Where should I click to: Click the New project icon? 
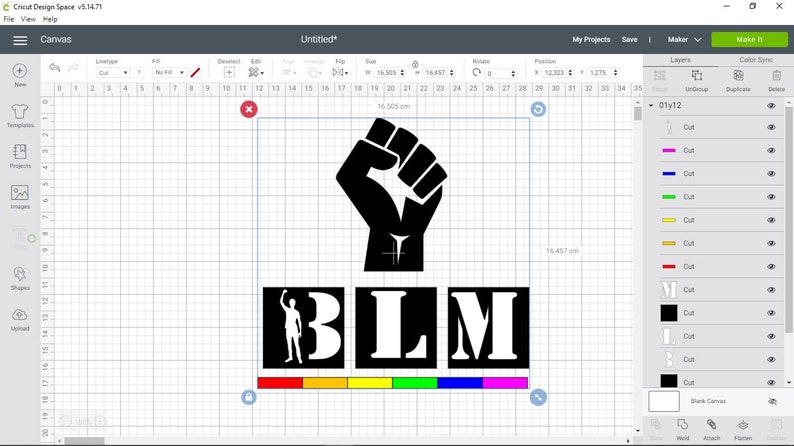click(x=20, y=75)
